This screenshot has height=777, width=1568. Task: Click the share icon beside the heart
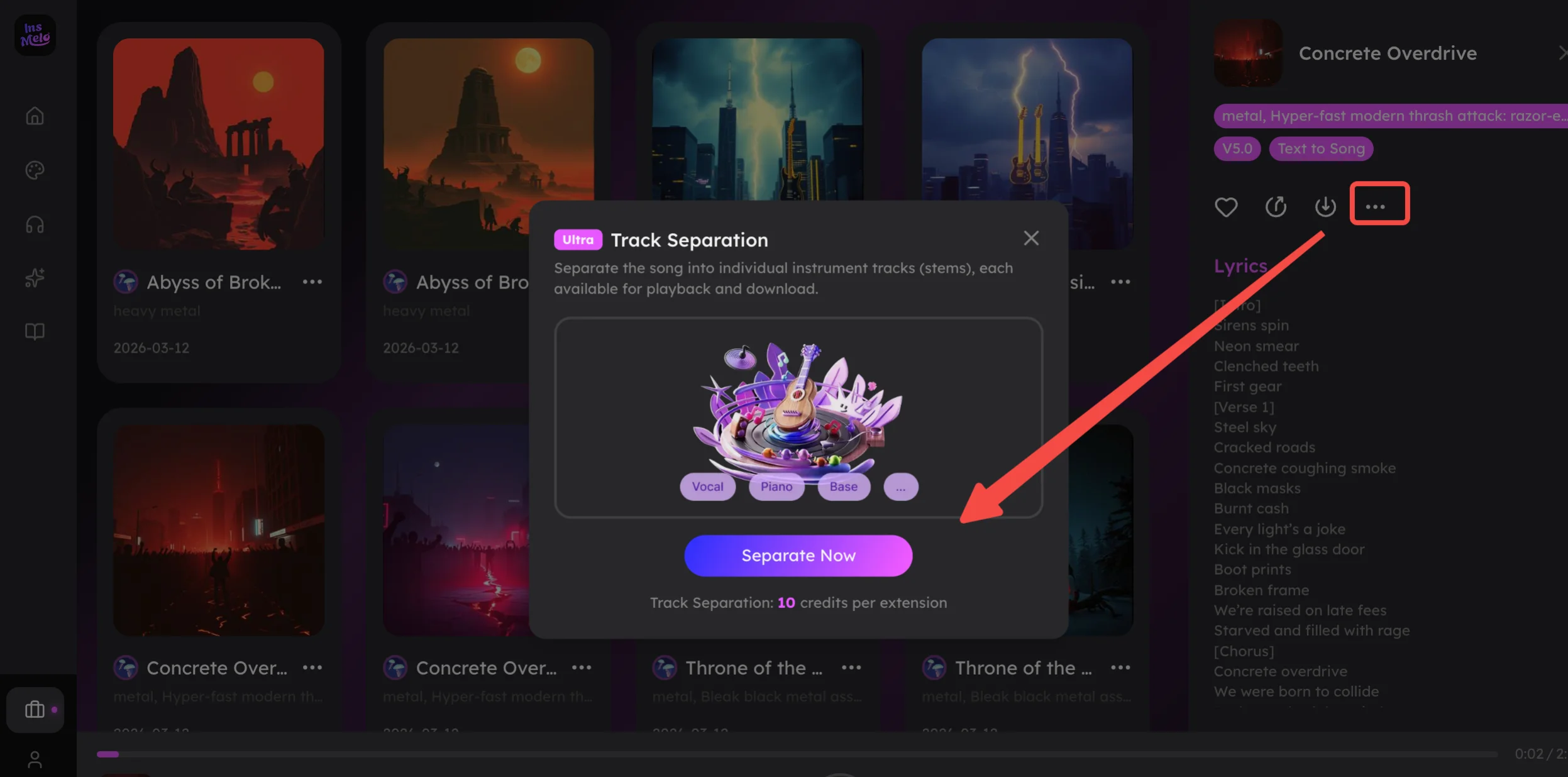click(x=1275, y=207)
